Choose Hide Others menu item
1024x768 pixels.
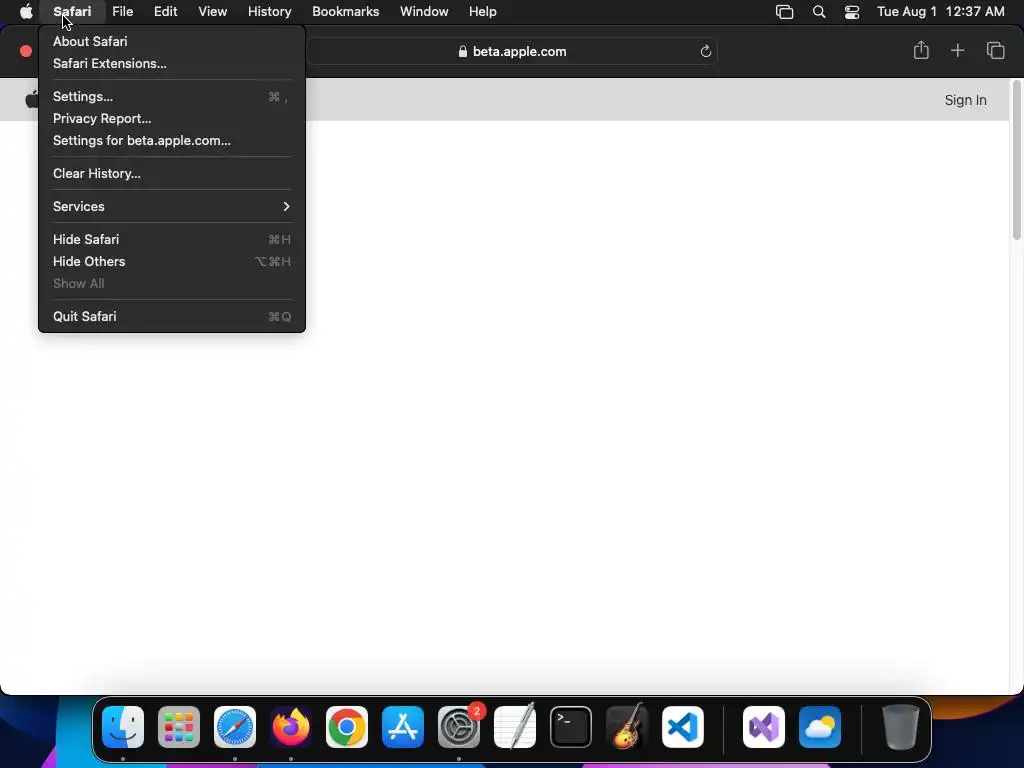click(x=172, y=261)
